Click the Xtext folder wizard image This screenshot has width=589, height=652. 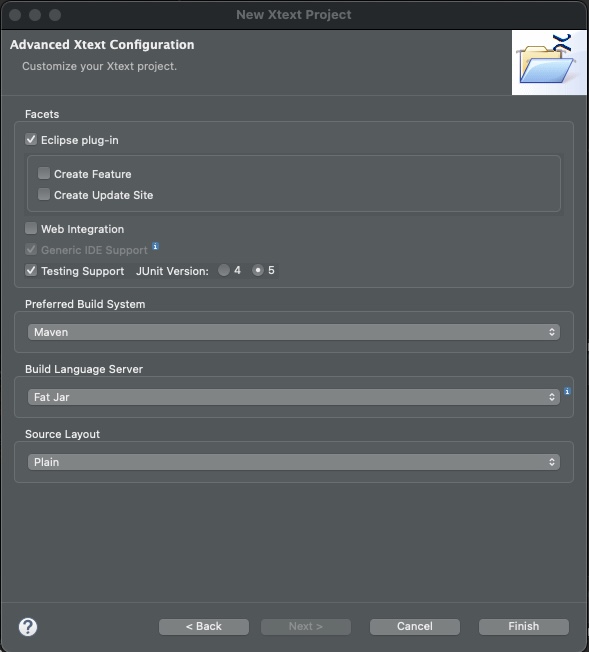(549, 62)
